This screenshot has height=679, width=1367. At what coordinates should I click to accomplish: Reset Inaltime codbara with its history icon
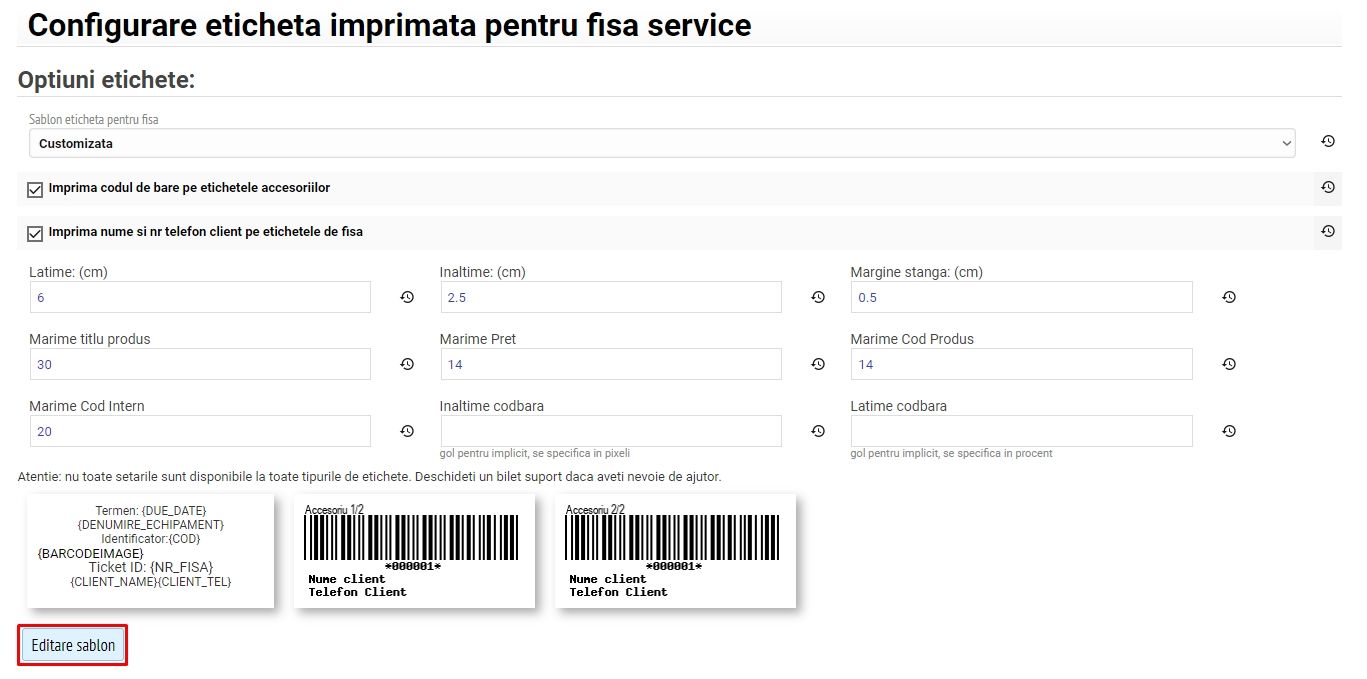[818, 431]
